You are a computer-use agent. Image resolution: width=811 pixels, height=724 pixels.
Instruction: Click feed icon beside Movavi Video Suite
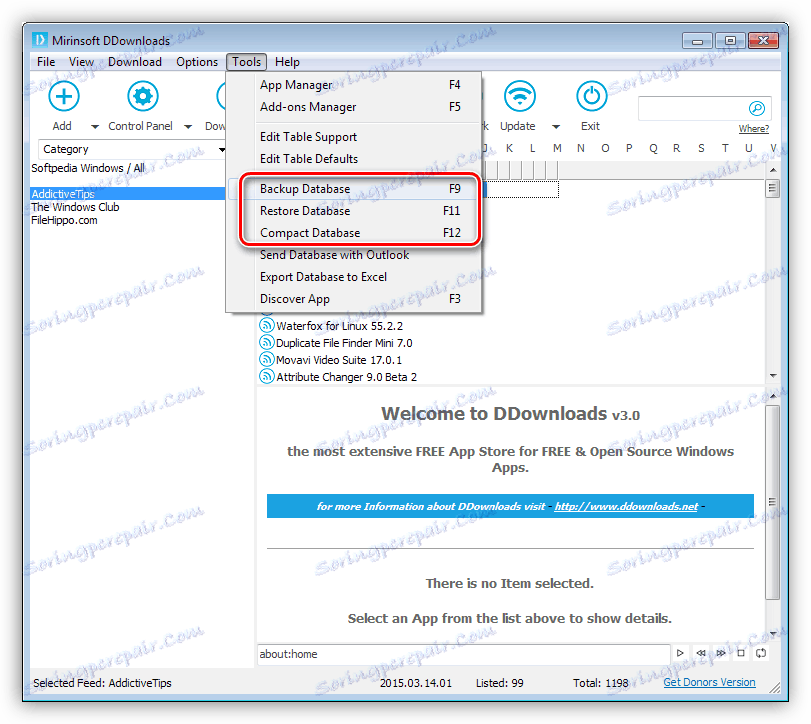click(266, 359)
